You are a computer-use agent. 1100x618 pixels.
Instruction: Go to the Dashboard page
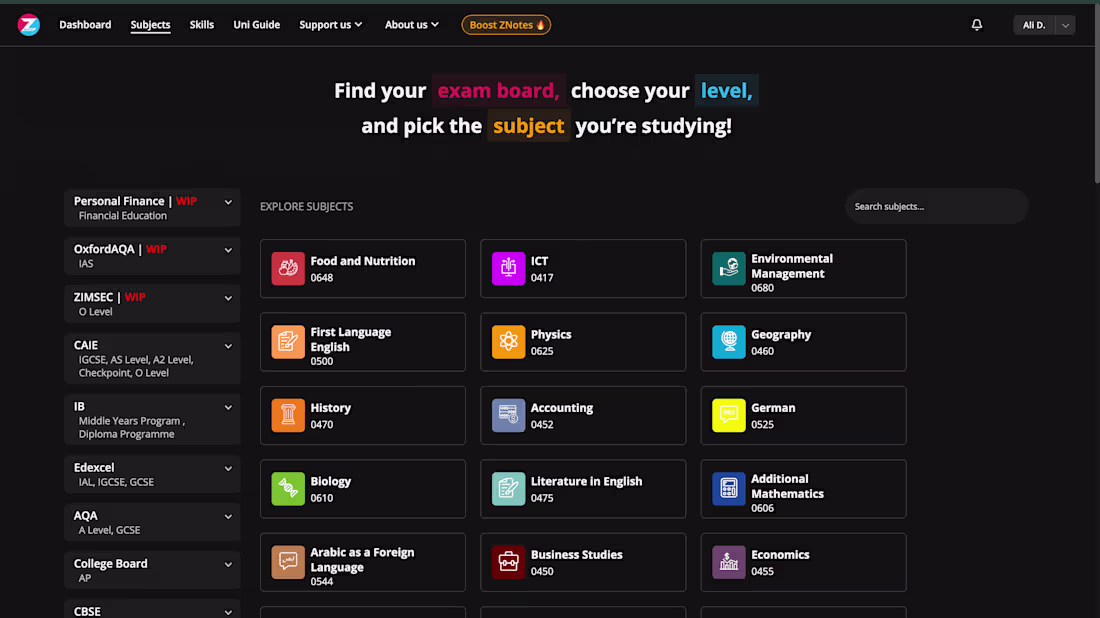[x=85, y=25]
